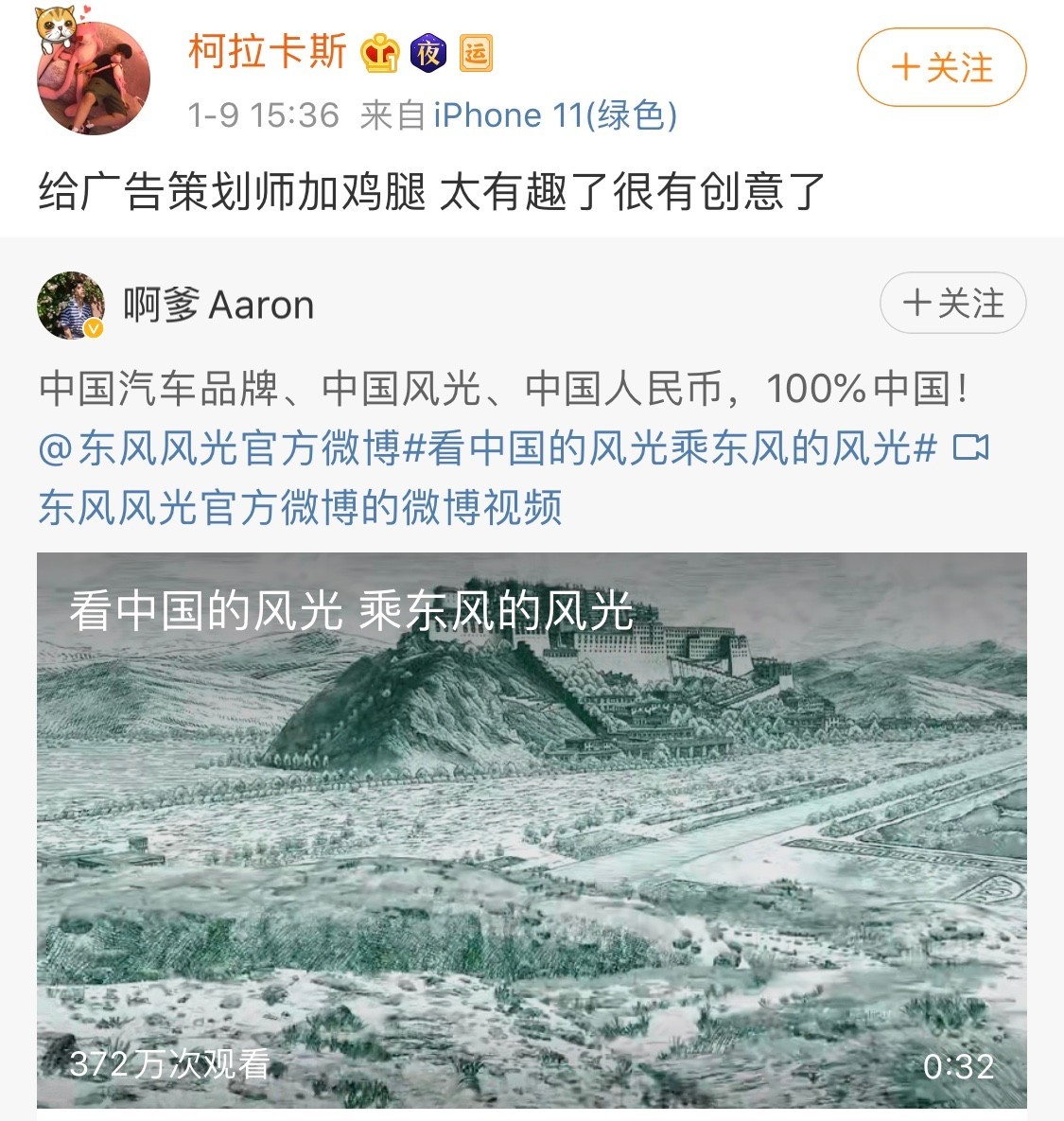Tap verified badge on Aaron's avatar

point(94,328)
